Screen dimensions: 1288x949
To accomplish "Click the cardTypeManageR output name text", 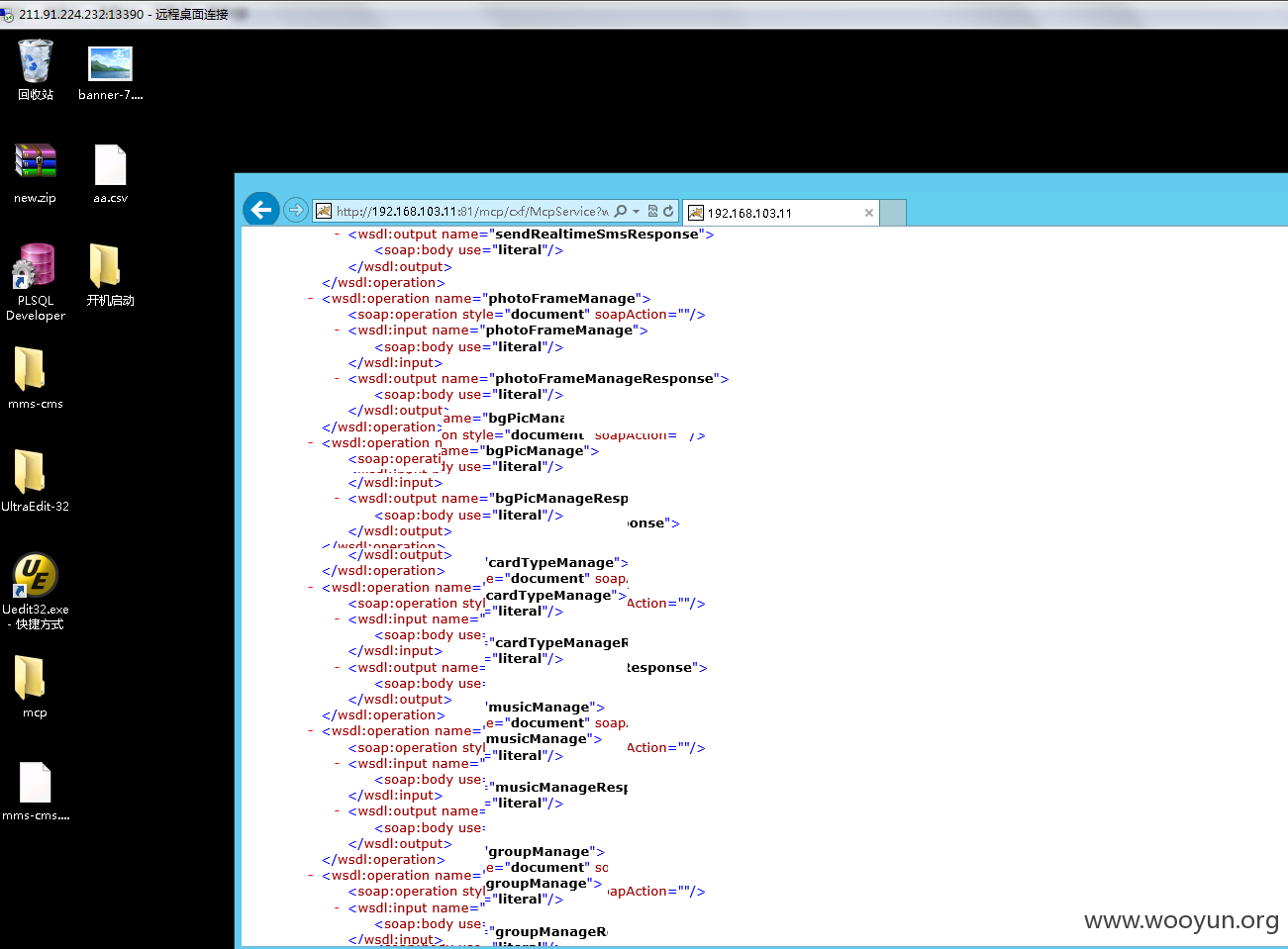I will tap(561, 643).
